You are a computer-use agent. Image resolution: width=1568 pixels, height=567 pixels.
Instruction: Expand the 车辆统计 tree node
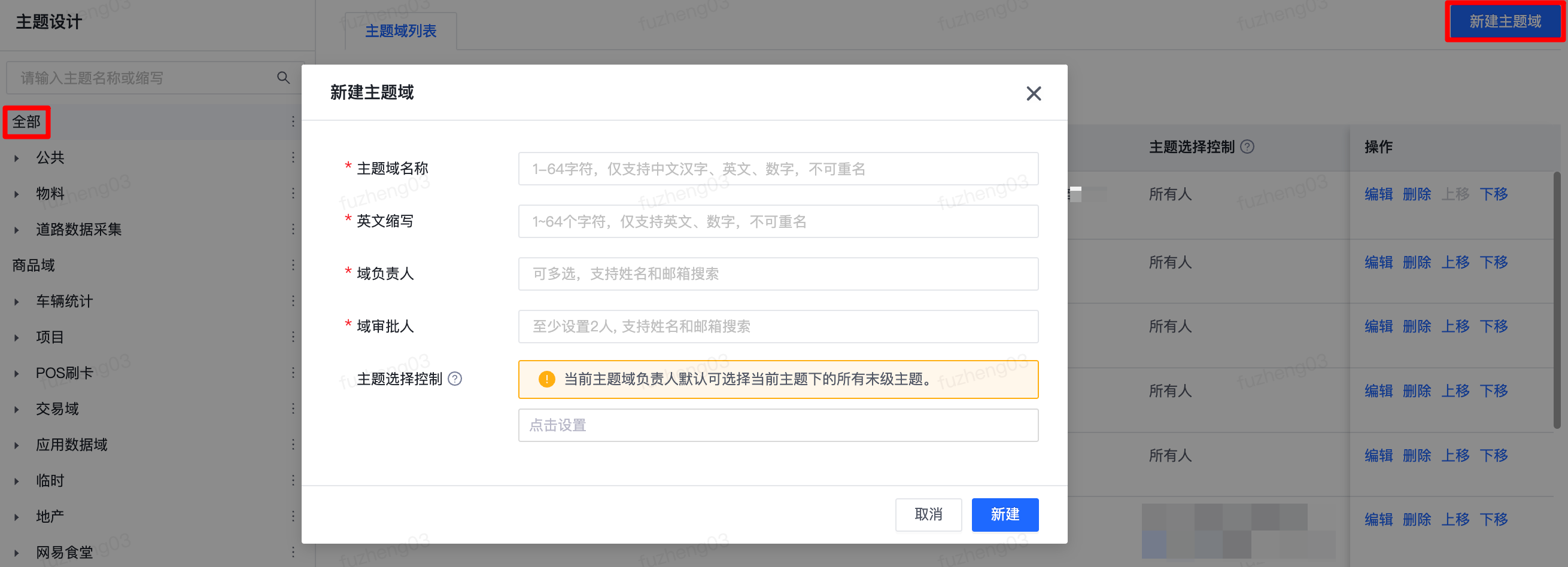16,302
